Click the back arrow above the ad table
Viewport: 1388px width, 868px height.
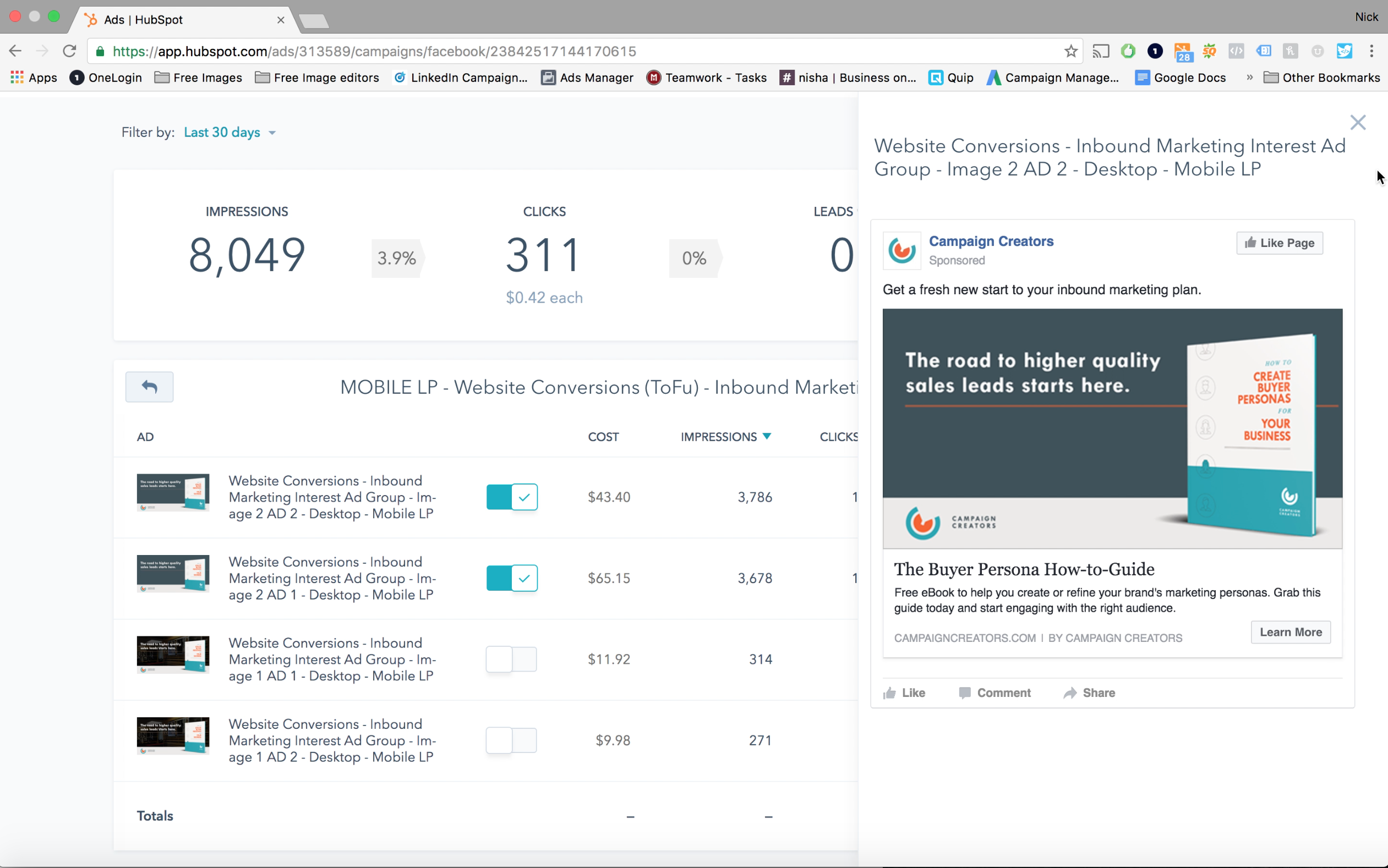(149, 387)
